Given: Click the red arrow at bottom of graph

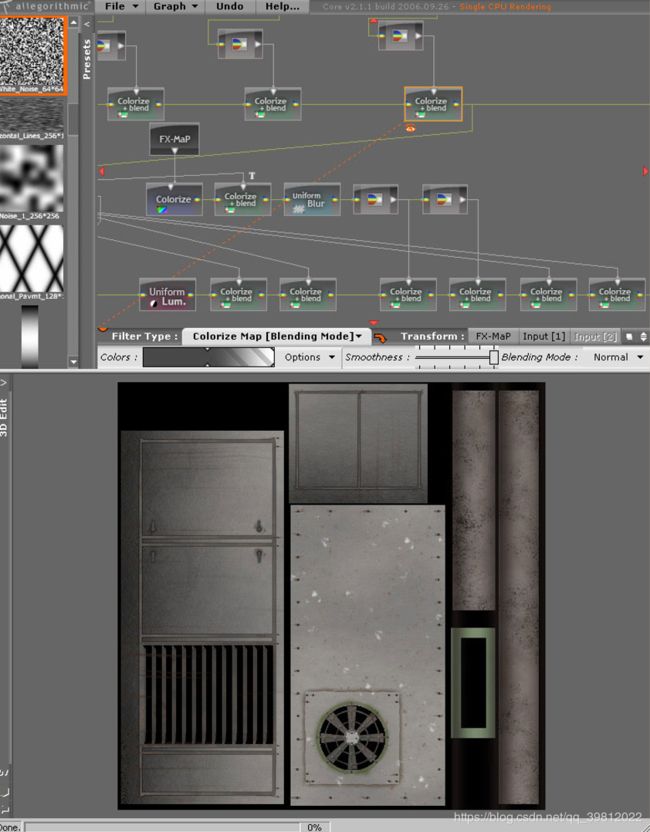Looking at the screenshot, I should pos(374,323).
